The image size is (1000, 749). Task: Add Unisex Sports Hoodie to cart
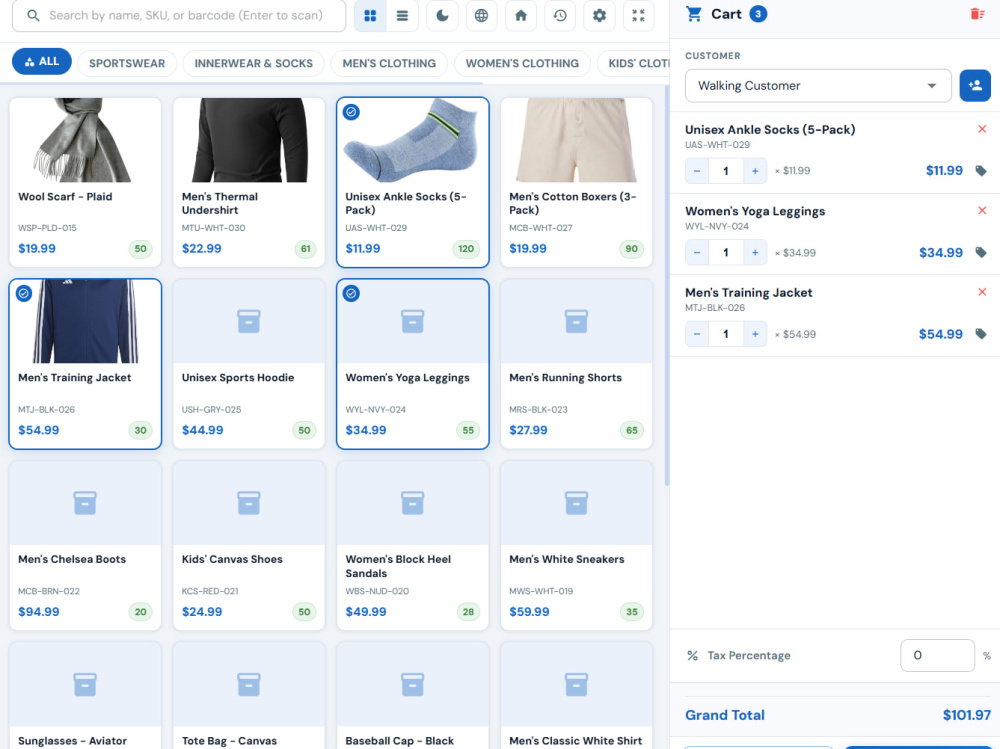pos(249,364)
